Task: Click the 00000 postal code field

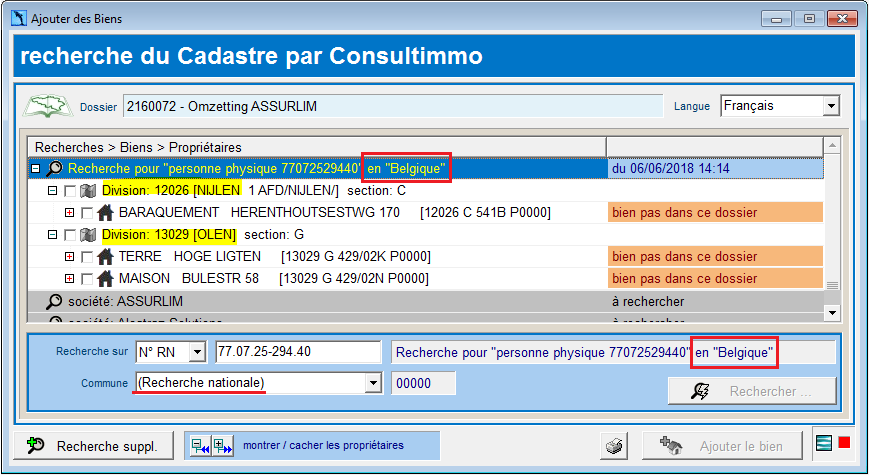Action: 423,384
